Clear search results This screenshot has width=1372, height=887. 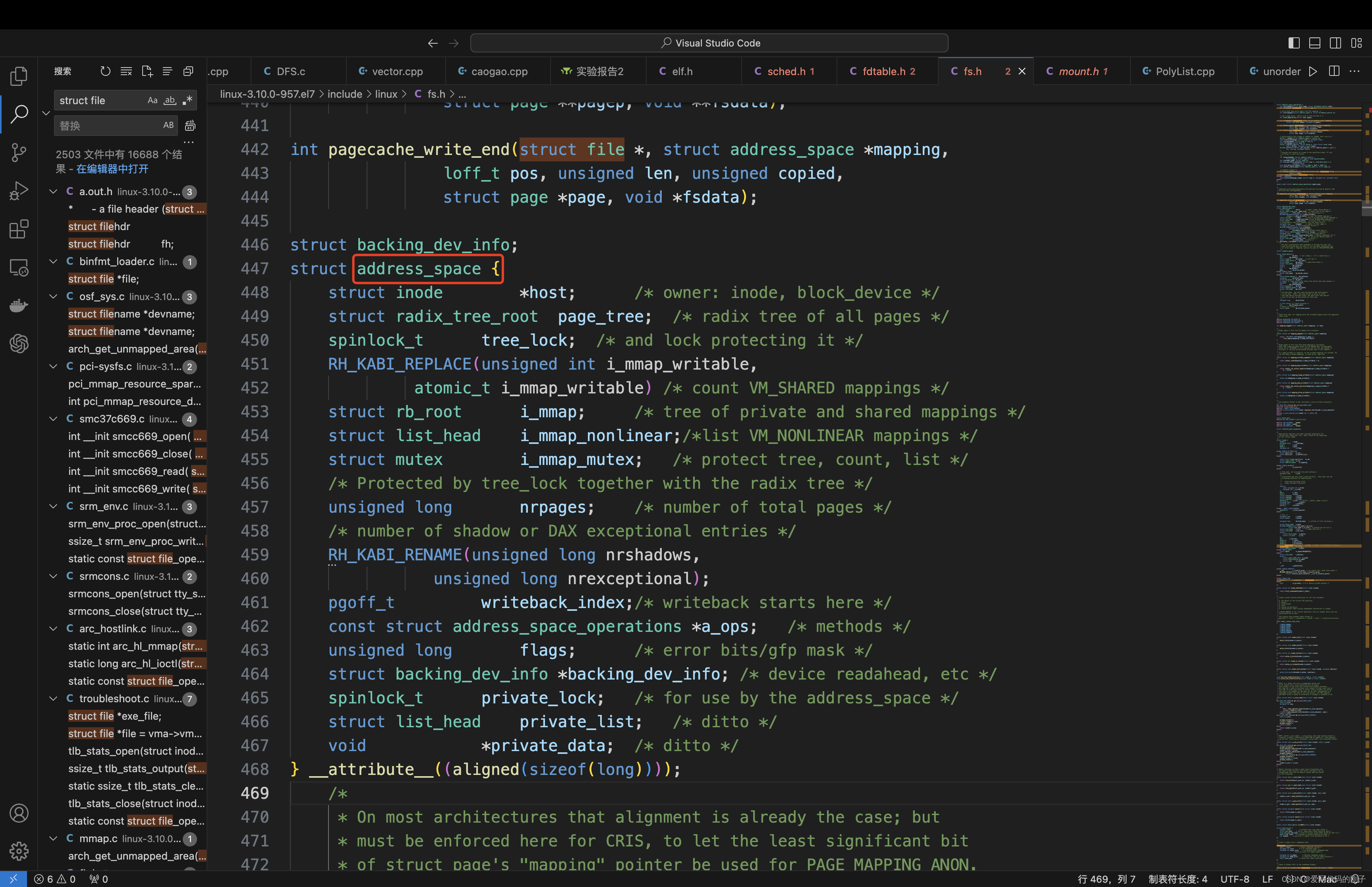point(126,72)
